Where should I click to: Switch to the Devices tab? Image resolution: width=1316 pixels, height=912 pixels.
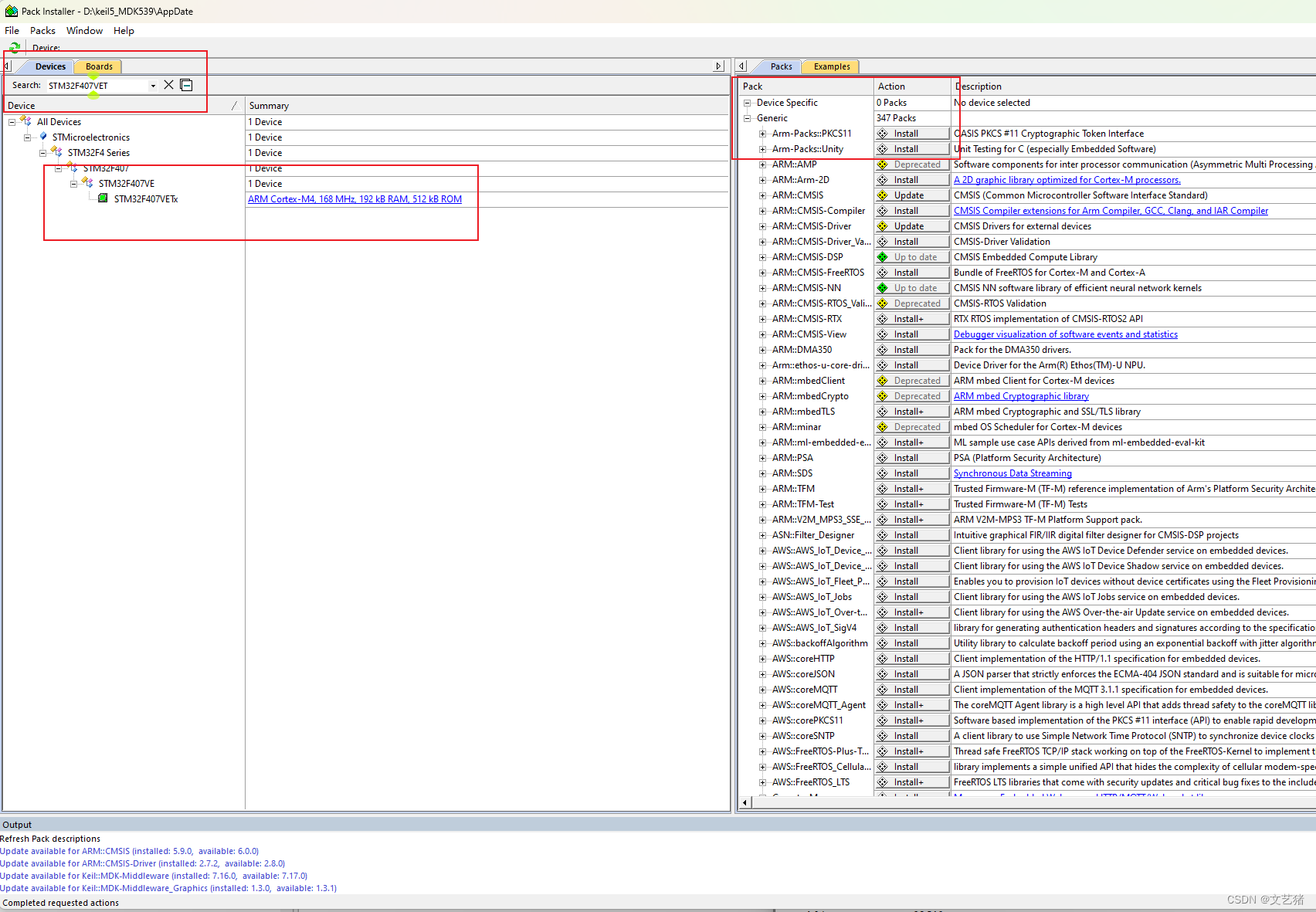click(50, 66)
